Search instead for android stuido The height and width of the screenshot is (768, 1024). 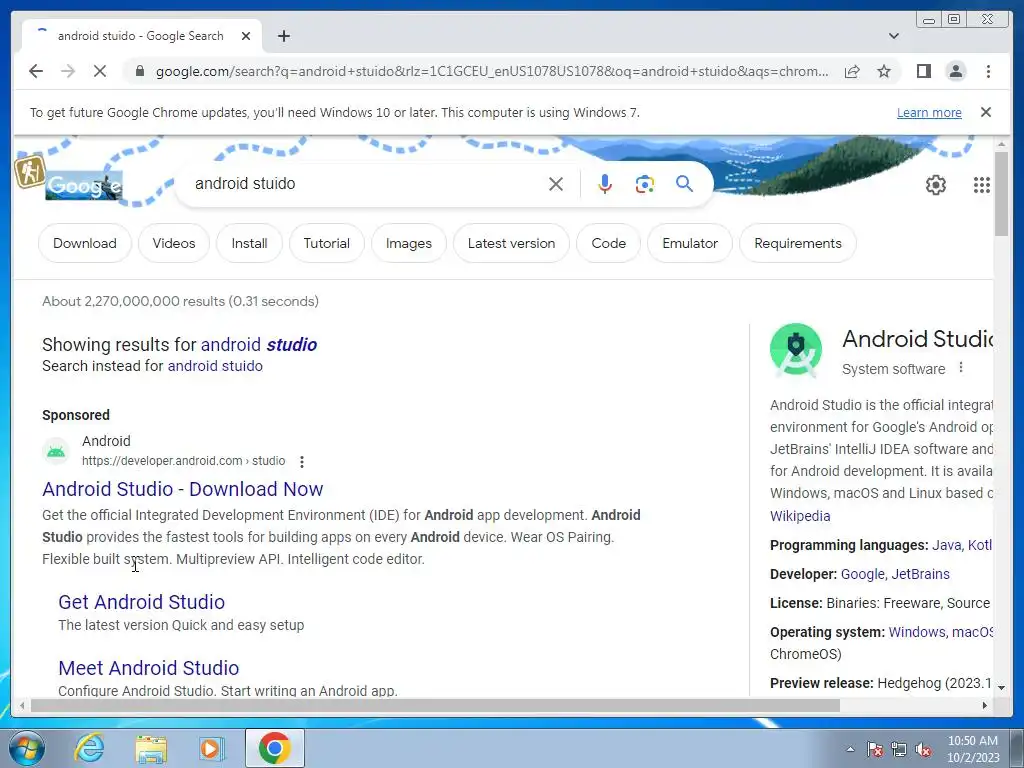[215, 366]
